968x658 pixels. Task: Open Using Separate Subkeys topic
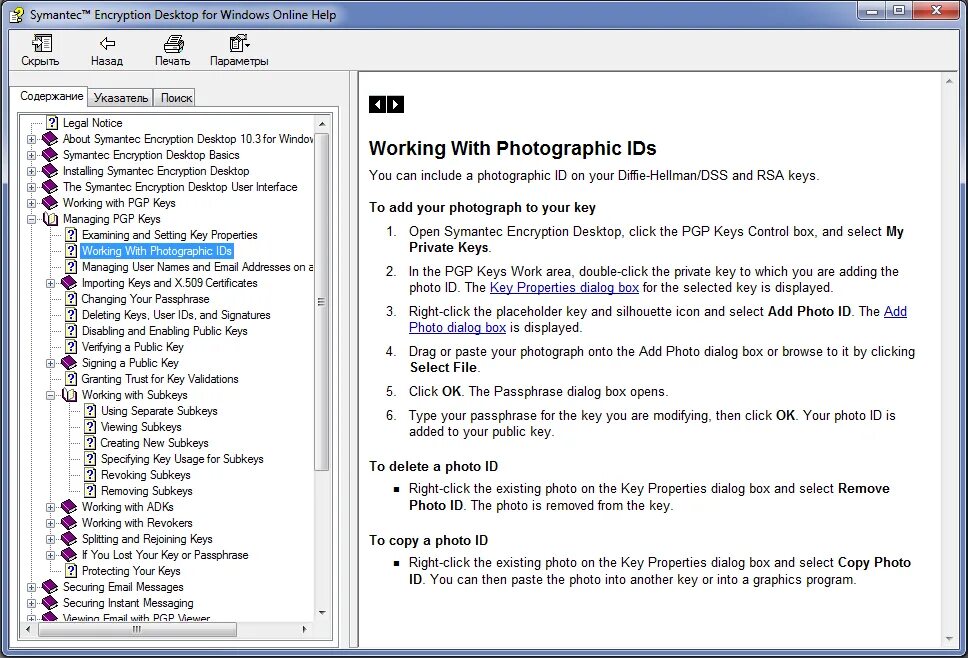click(x=159, y=411)
